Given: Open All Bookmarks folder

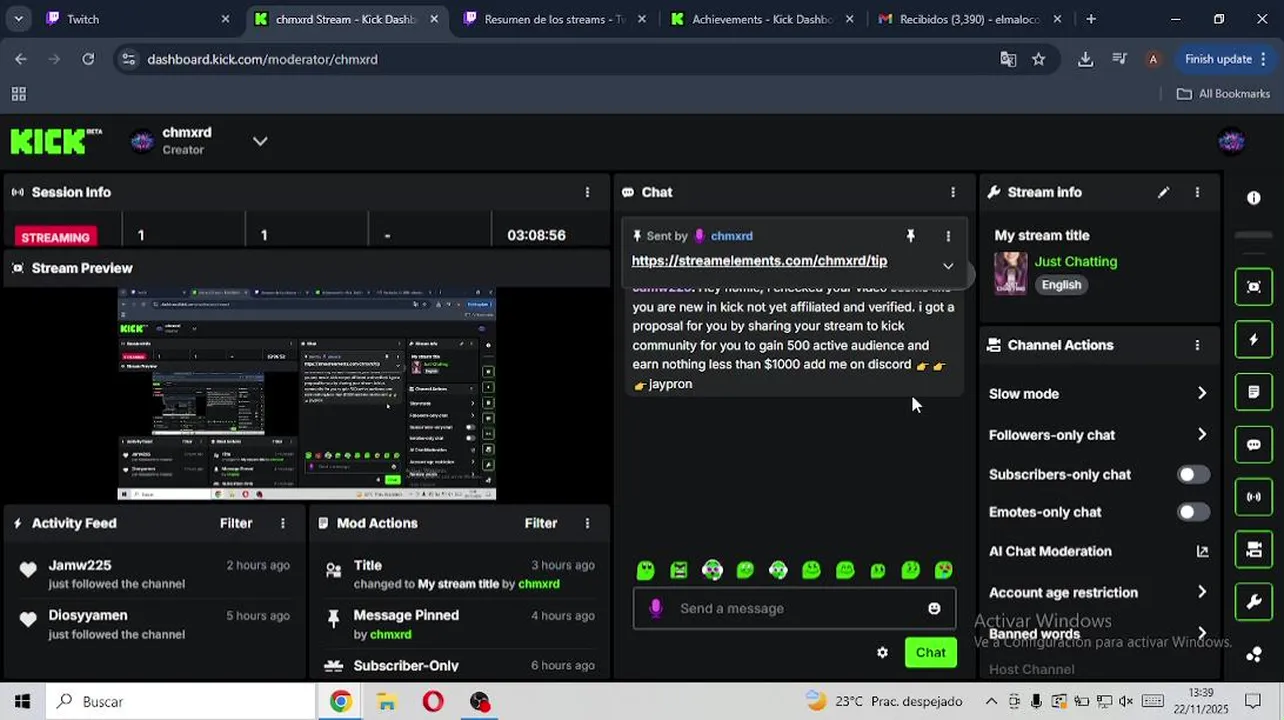Looking at the screenshot, I should point(1223,94).
